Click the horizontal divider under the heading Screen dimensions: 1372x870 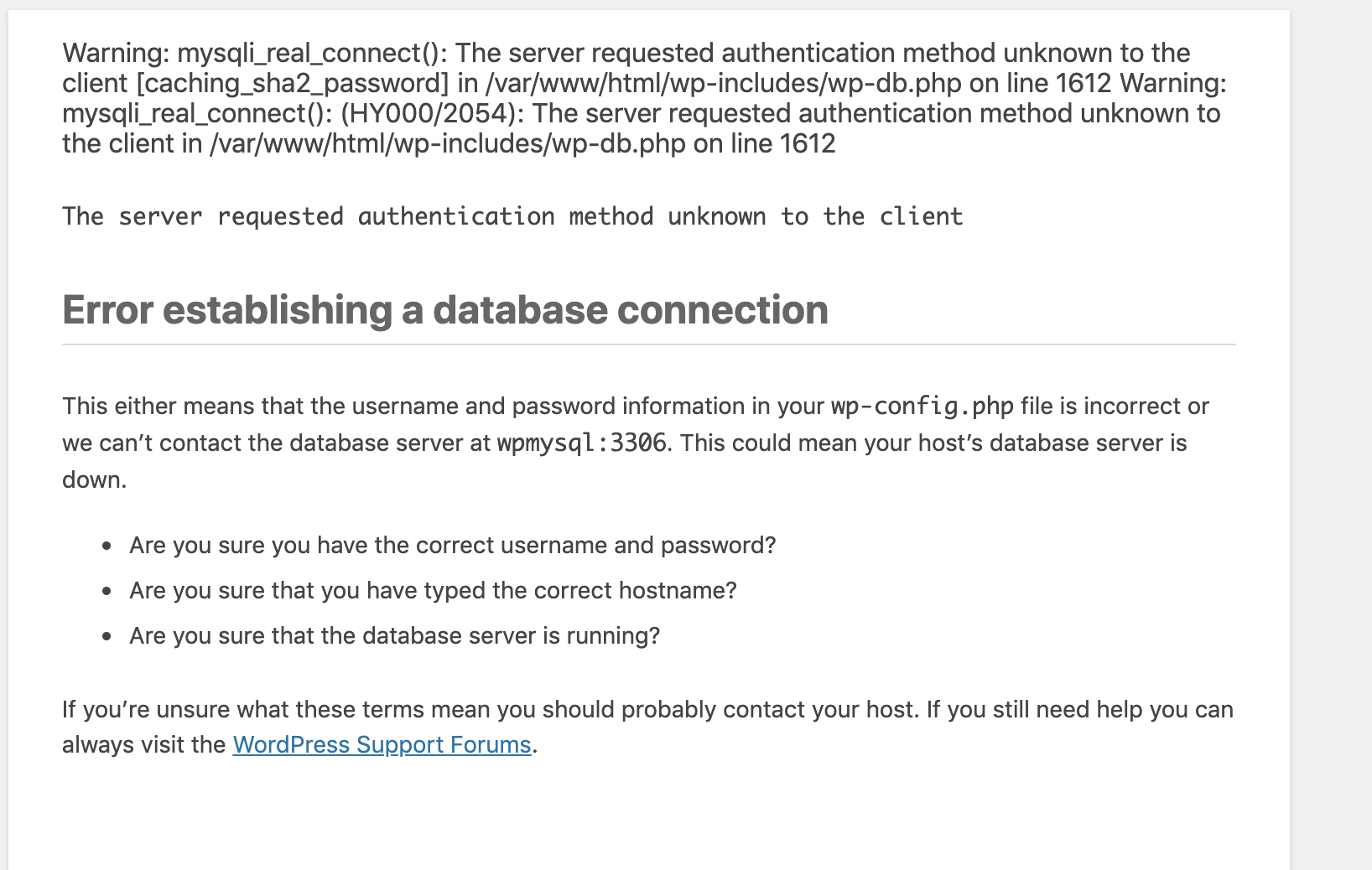click(648, 344)
